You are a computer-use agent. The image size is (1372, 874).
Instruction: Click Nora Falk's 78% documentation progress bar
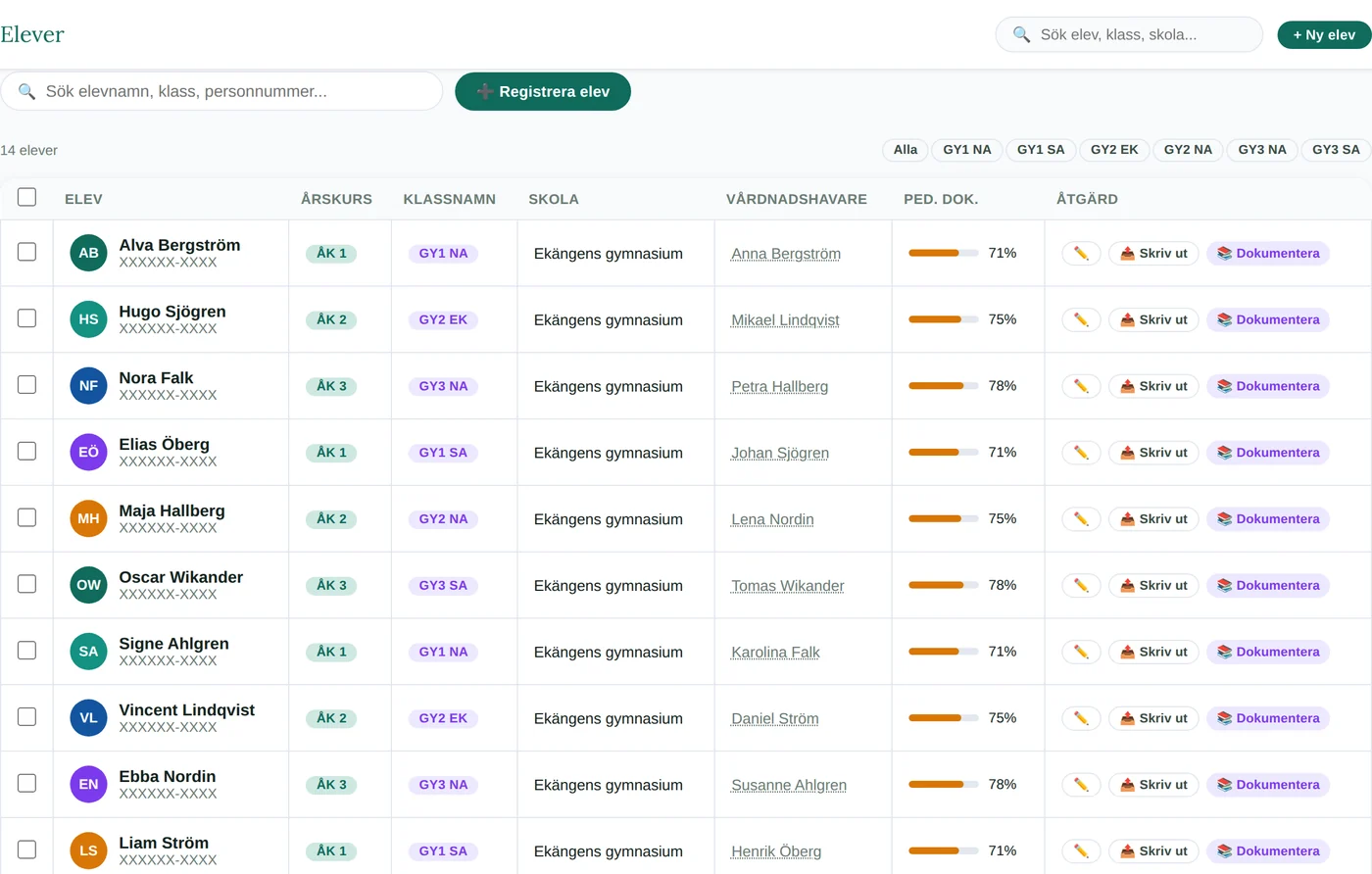pyautogui.click(x=943, y=386)
